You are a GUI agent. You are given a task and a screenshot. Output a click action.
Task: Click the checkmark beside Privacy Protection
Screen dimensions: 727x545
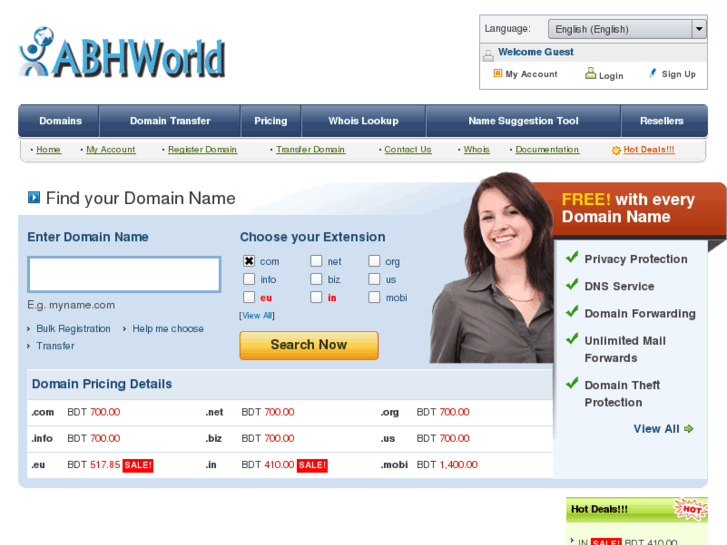(x=572, y=256)
